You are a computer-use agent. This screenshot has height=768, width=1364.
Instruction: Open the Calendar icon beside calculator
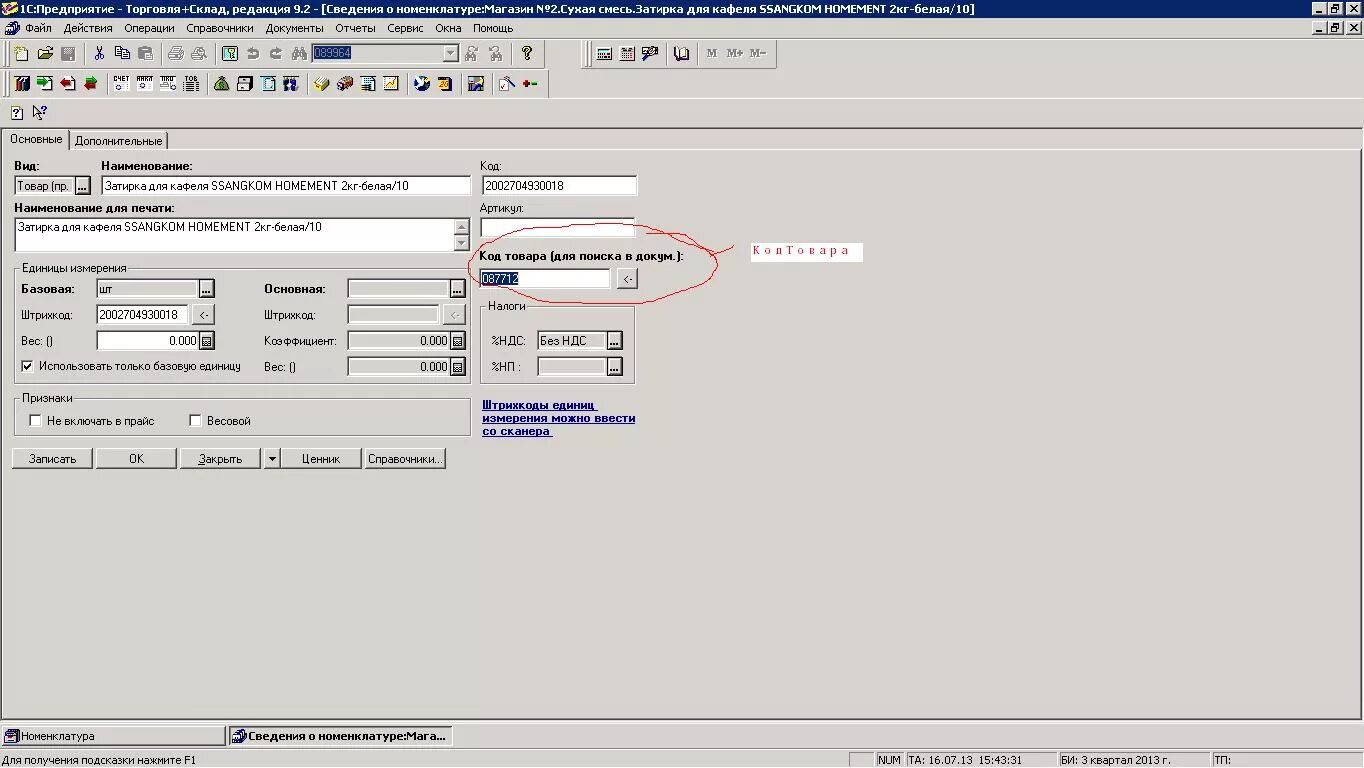627,53
